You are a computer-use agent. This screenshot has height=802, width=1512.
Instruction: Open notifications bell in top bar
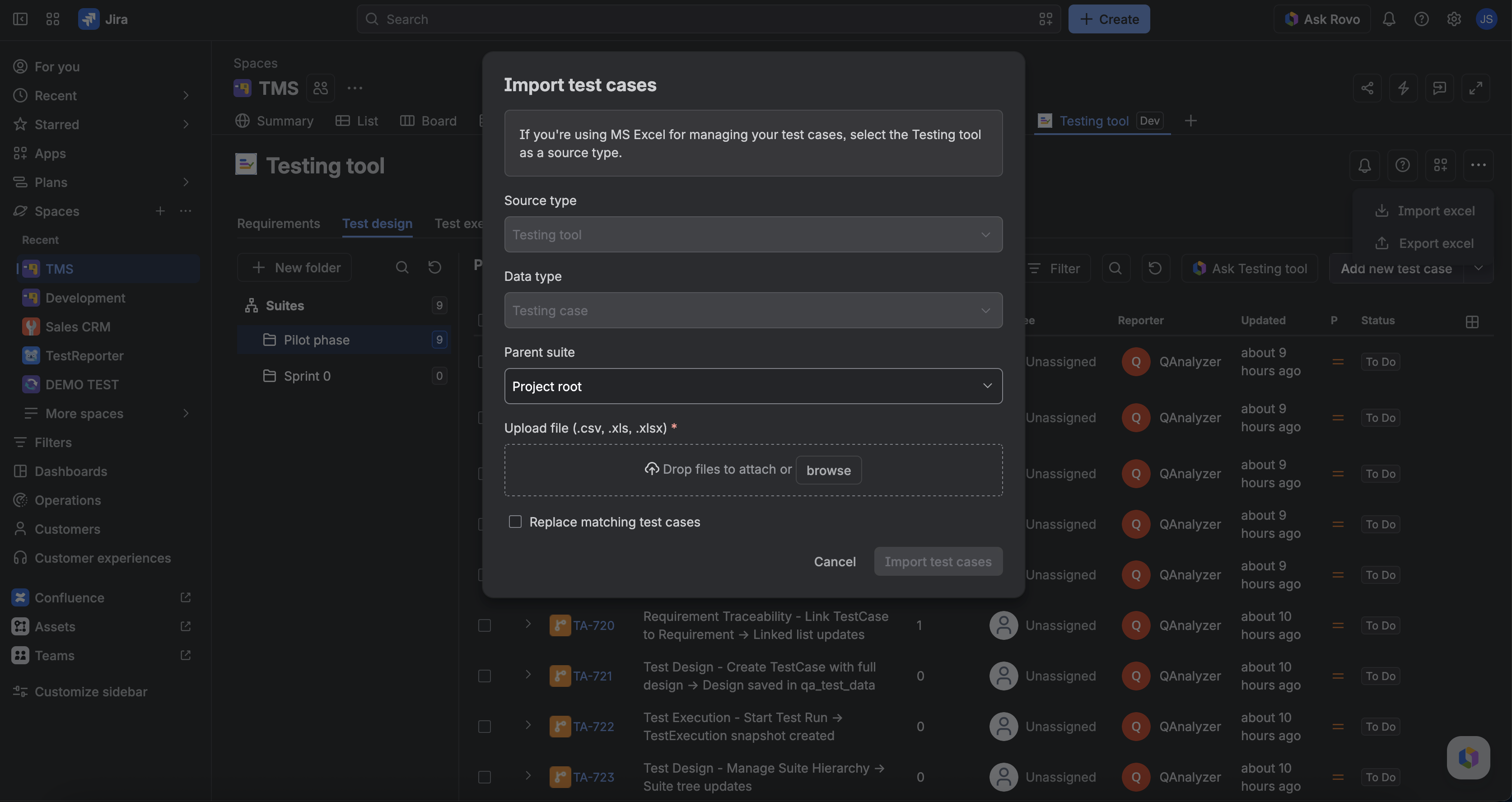1388,19
